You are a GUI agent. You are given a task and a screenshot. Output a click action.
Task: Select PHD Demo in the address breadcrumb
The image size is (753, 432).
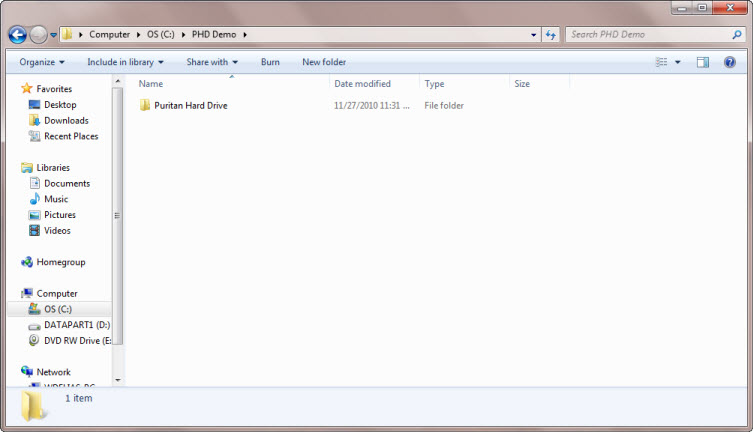(214, 35)
